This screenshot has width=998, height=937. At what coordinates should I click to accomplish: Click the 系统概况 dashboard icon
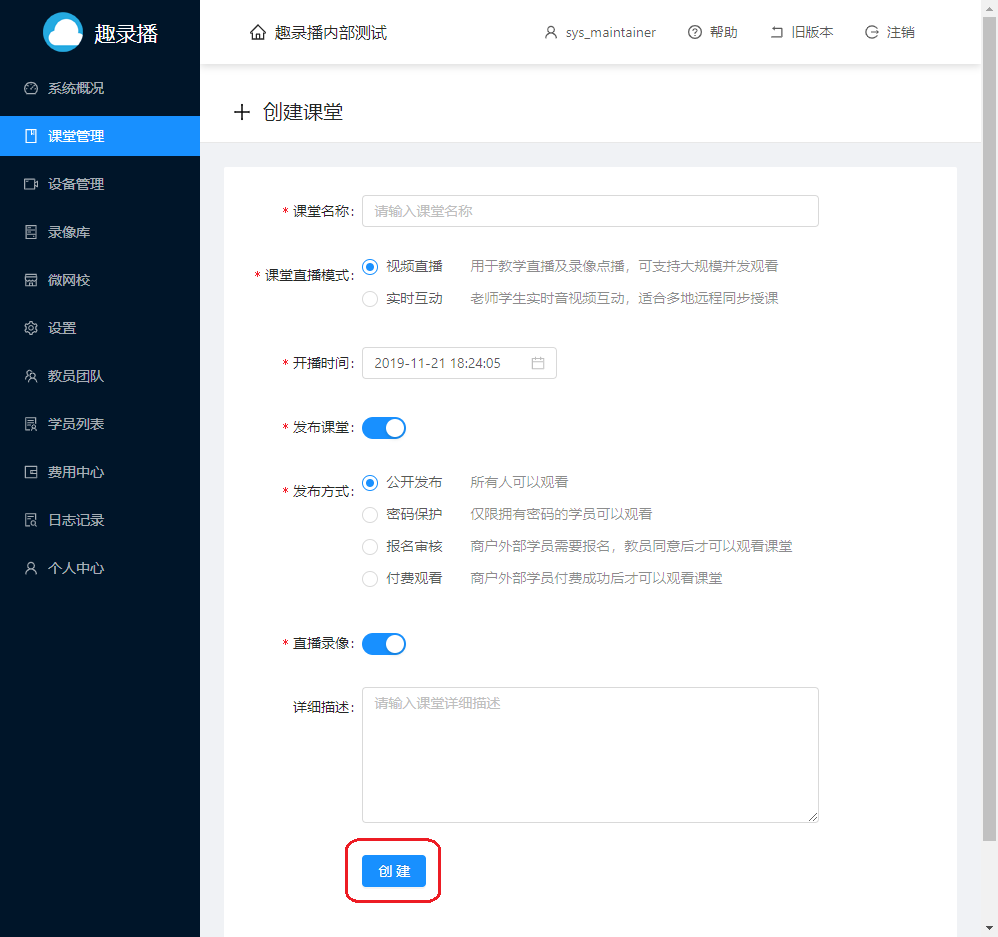point(31,88)
